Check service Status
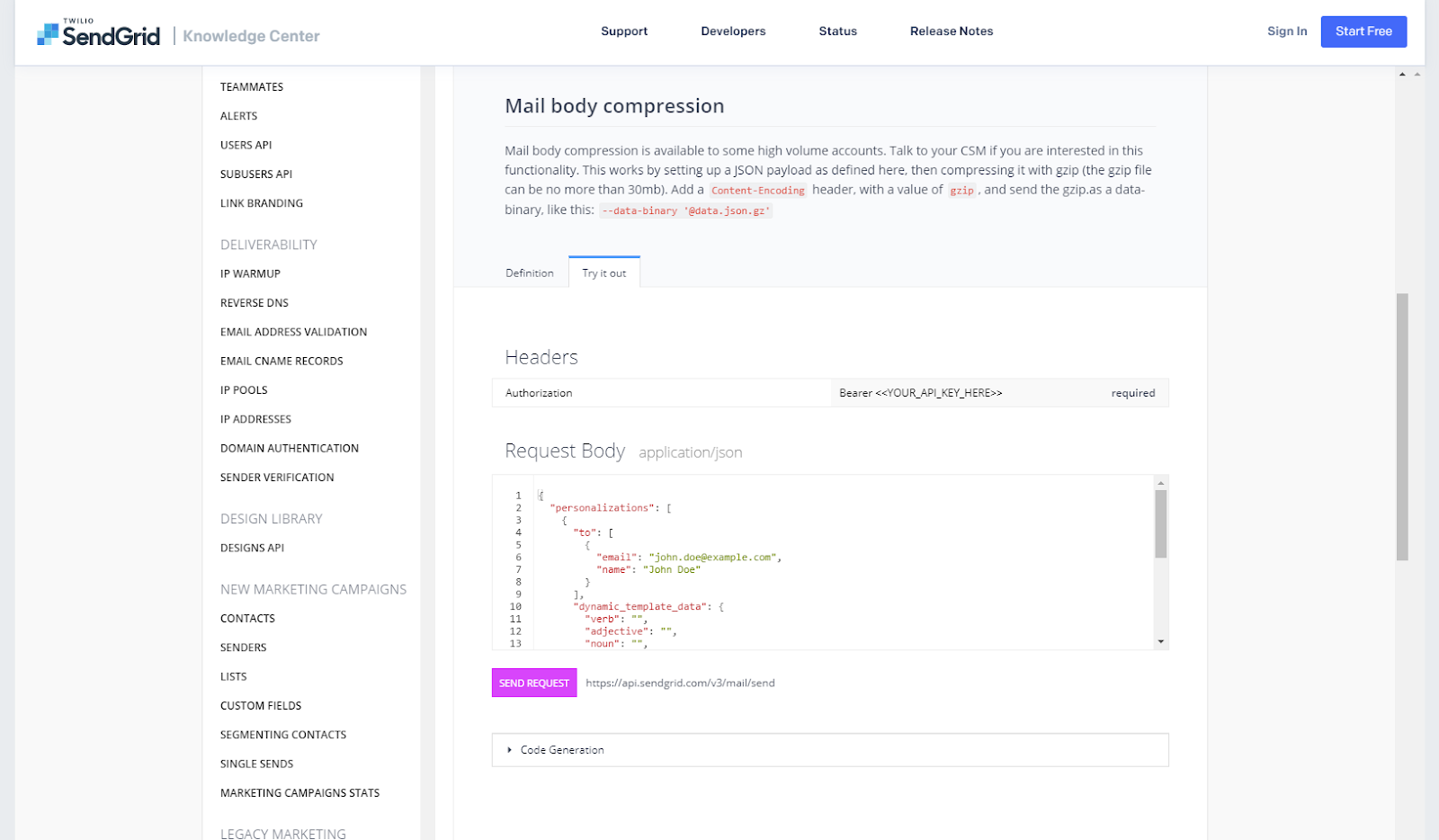This screenshot has height=840, width=1439. pyautogui.click(x=836, y=31)
